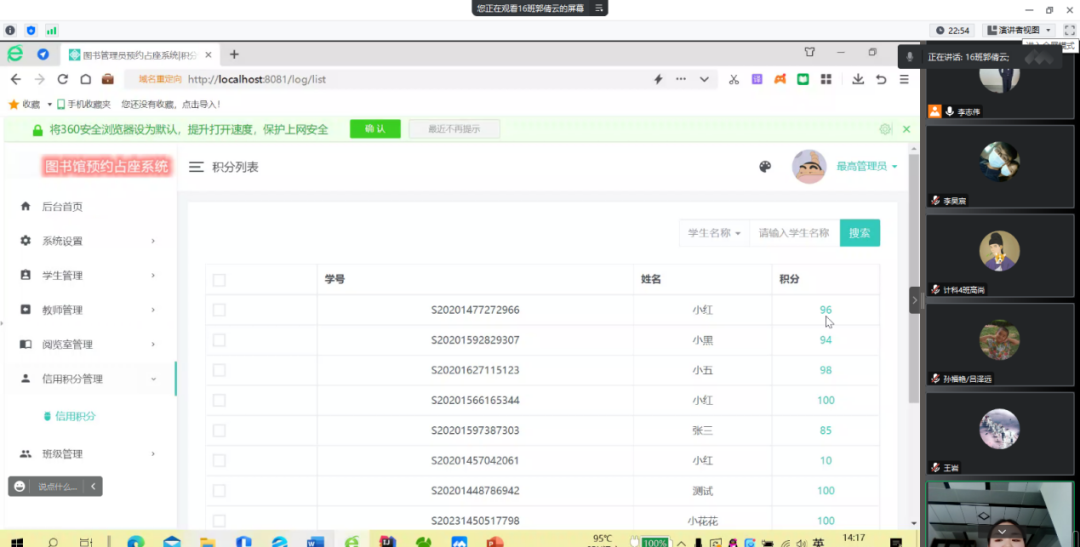Select the 信用积分 submenu item
Viewport: 1080px width, 547px height.
pyautogui.click(x=75, y=416)
